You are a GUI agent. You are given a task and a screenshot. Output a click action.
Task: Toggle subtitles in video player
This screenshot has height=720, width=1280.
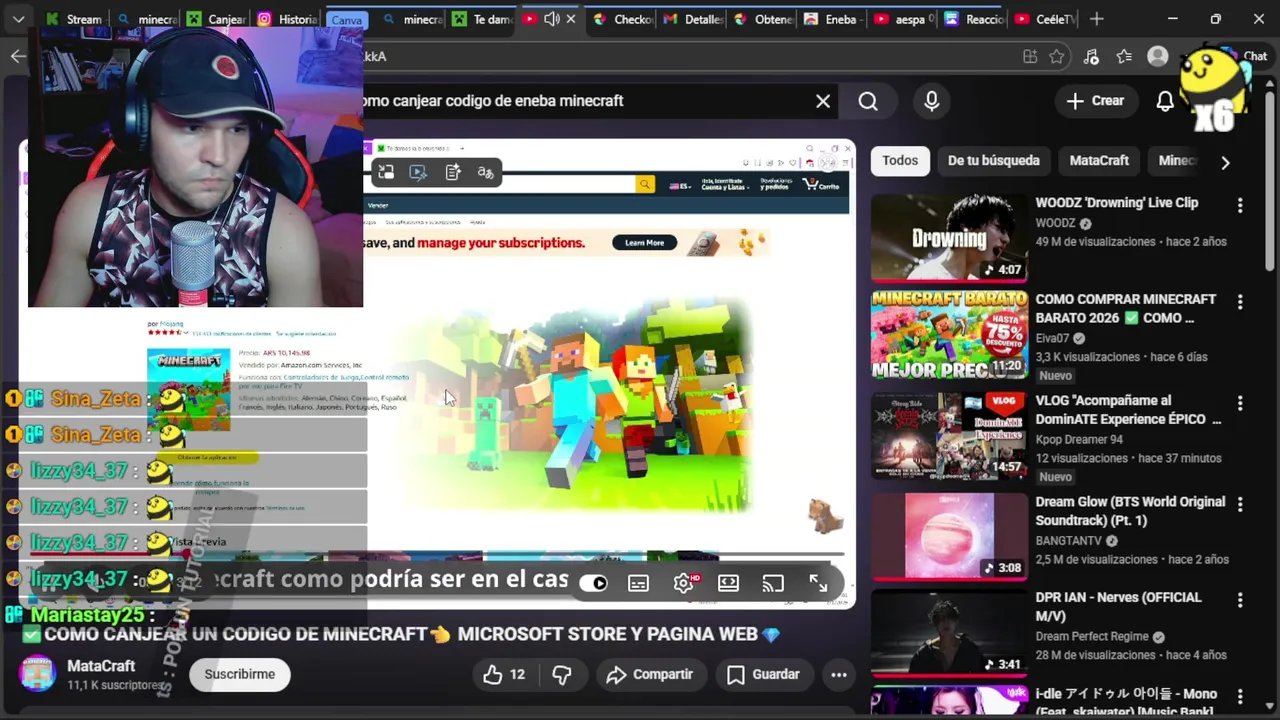tap(638, 583)
